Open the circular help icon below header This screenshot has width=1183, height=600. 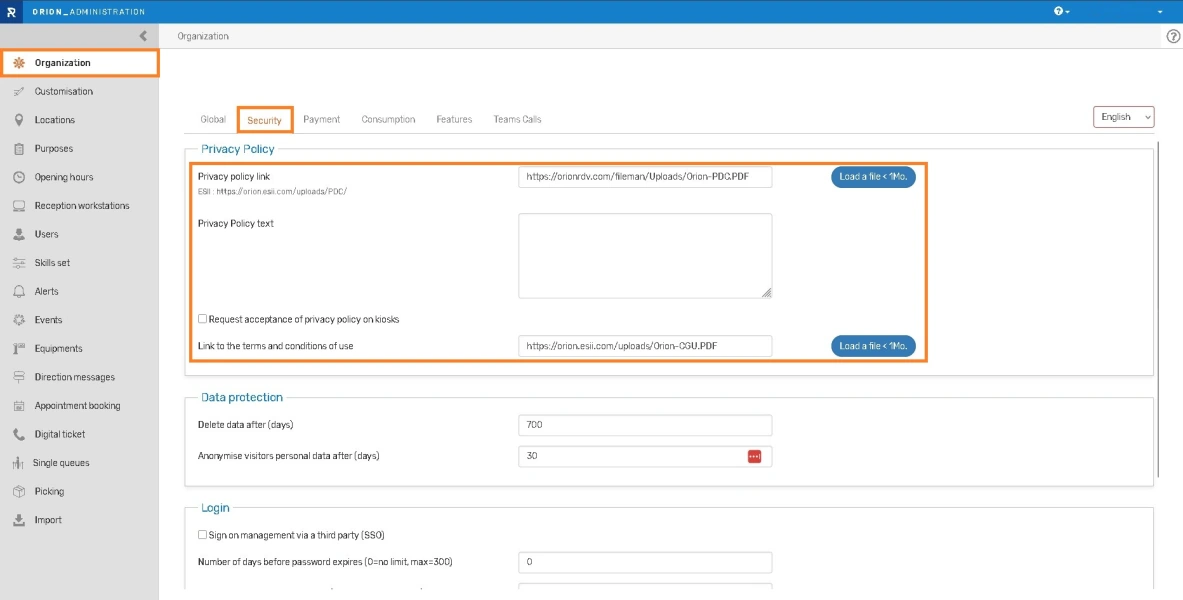point(1173,36)
